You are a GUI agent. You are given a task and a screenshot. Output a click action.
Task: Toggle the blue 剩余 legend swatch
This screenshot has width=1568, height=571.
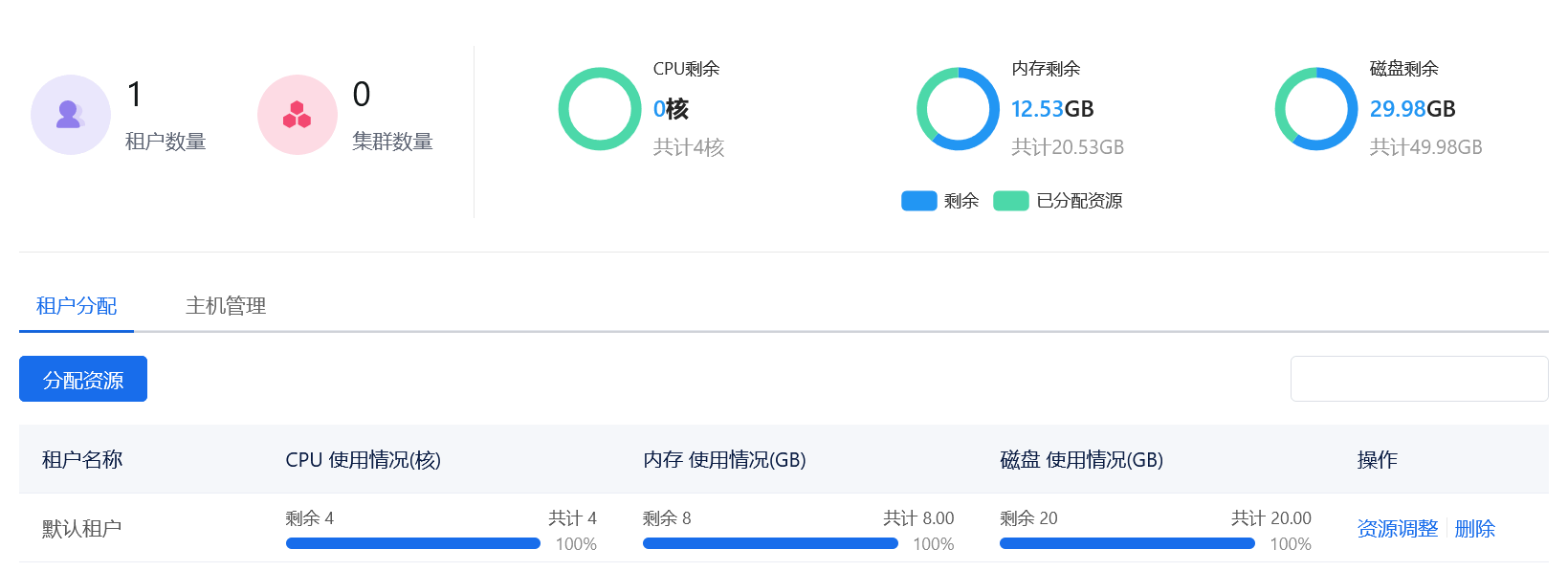click(918, 201)
